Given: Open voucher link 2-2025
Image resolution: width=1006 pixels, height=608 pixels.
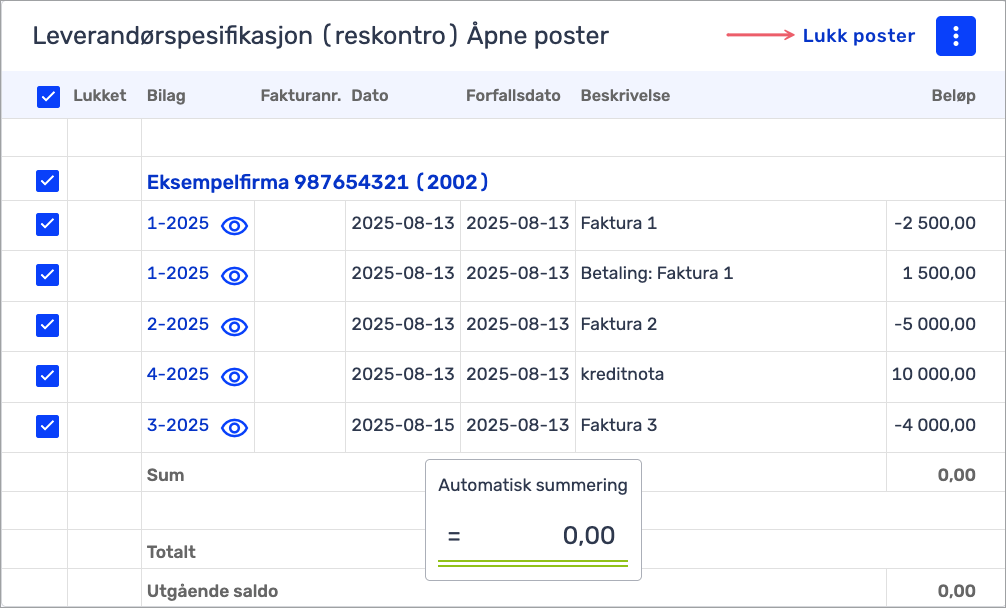Looking at the screenshot, I should 178,325.
